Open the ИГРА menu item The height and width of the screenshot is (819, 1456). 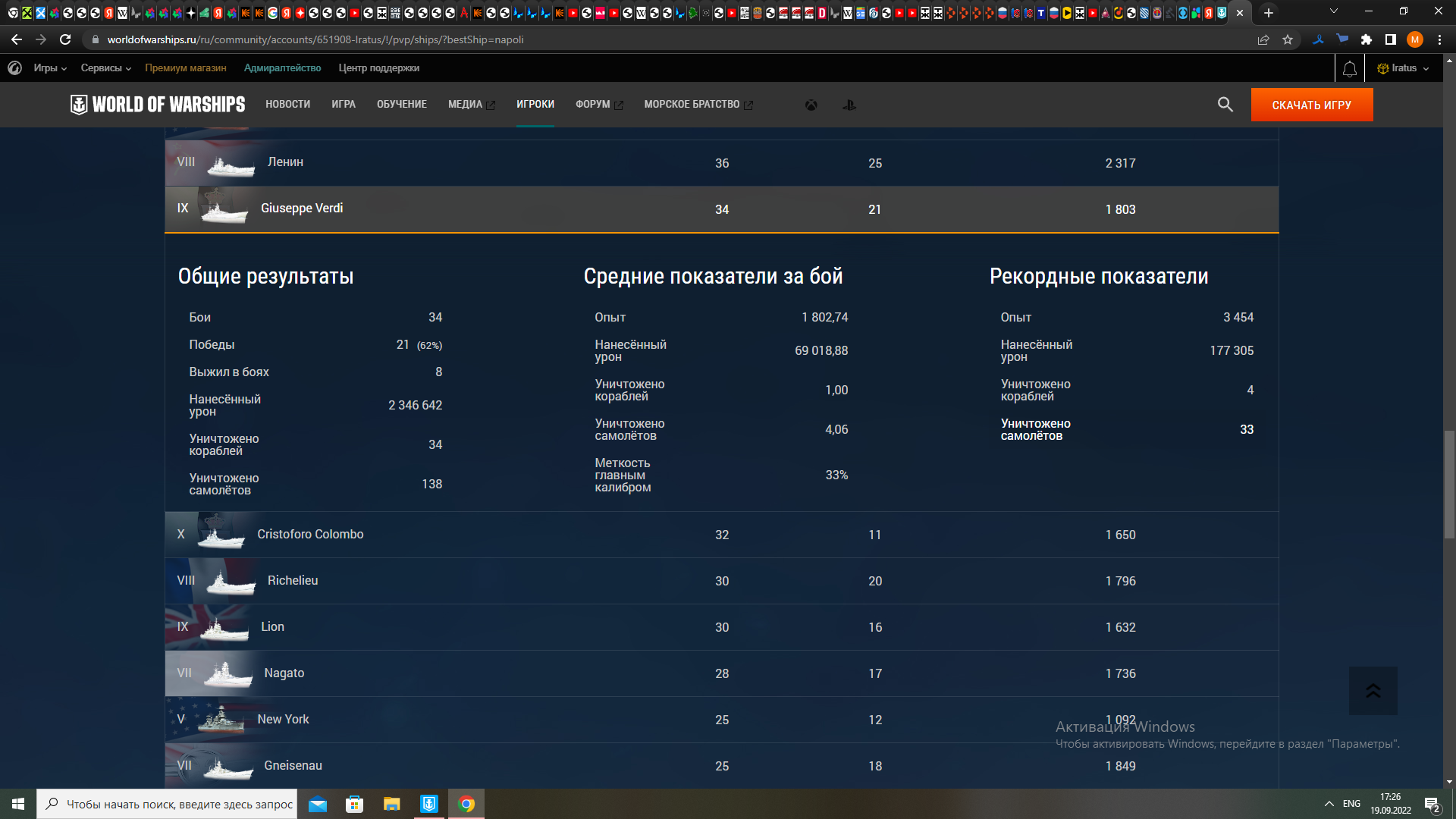point(344,105)
